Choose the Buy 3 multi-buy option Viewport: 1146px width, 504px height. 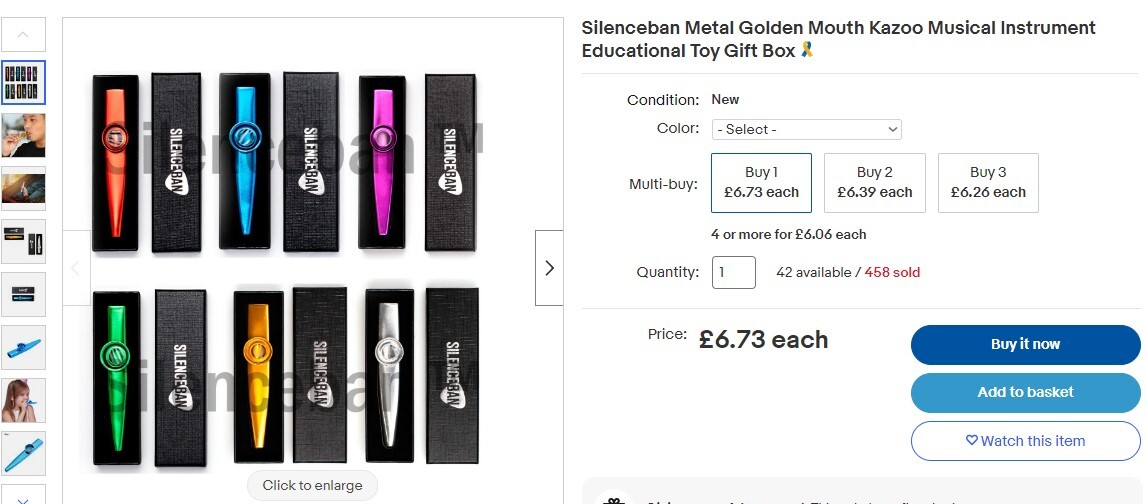pyautogui.click(x=988, y=183)
